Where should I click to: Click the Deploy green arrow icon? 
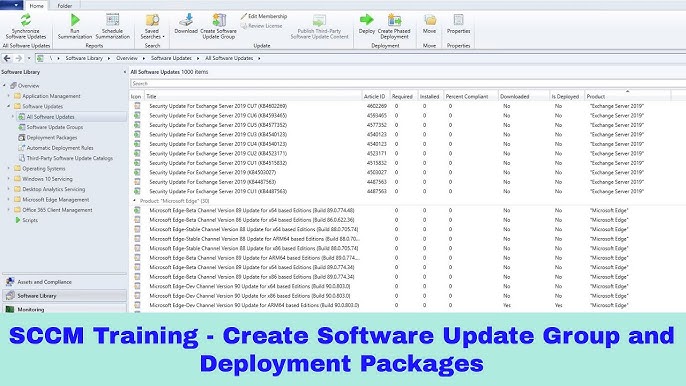367,20
